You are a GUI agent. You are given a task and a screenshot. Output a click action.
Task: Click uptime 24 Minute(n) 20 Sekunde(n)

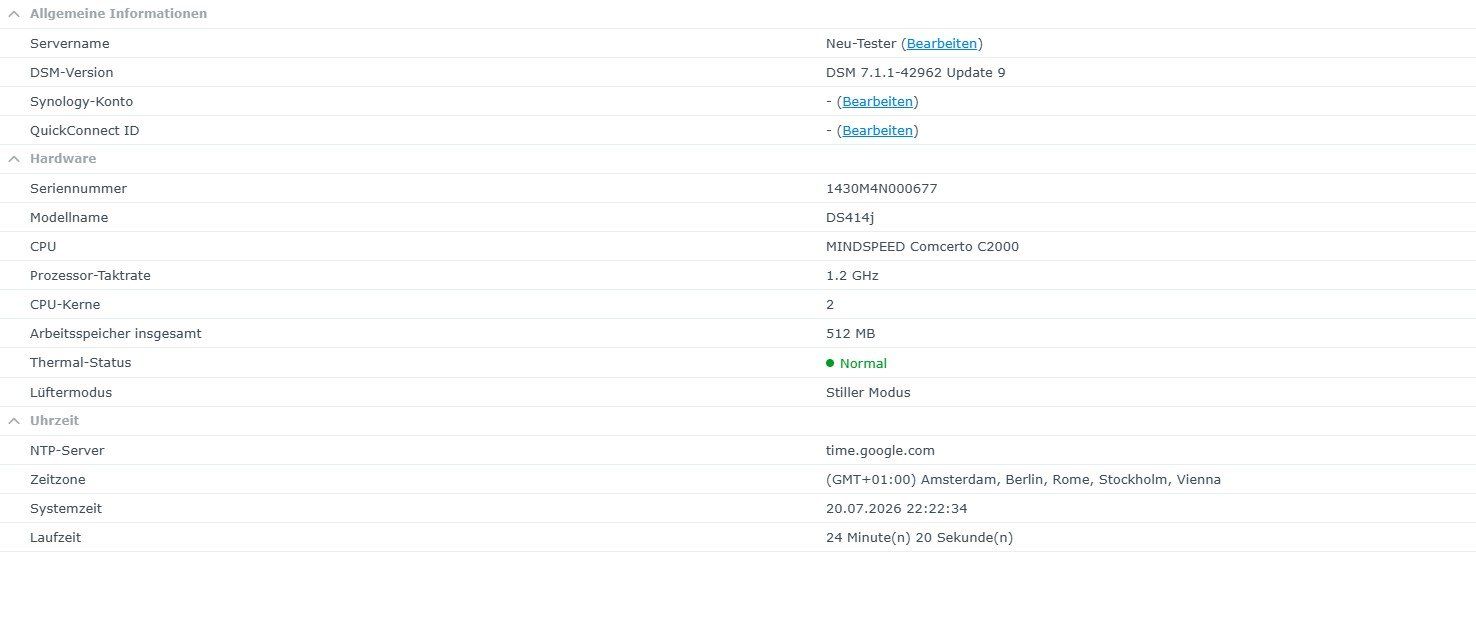[920, 538]
